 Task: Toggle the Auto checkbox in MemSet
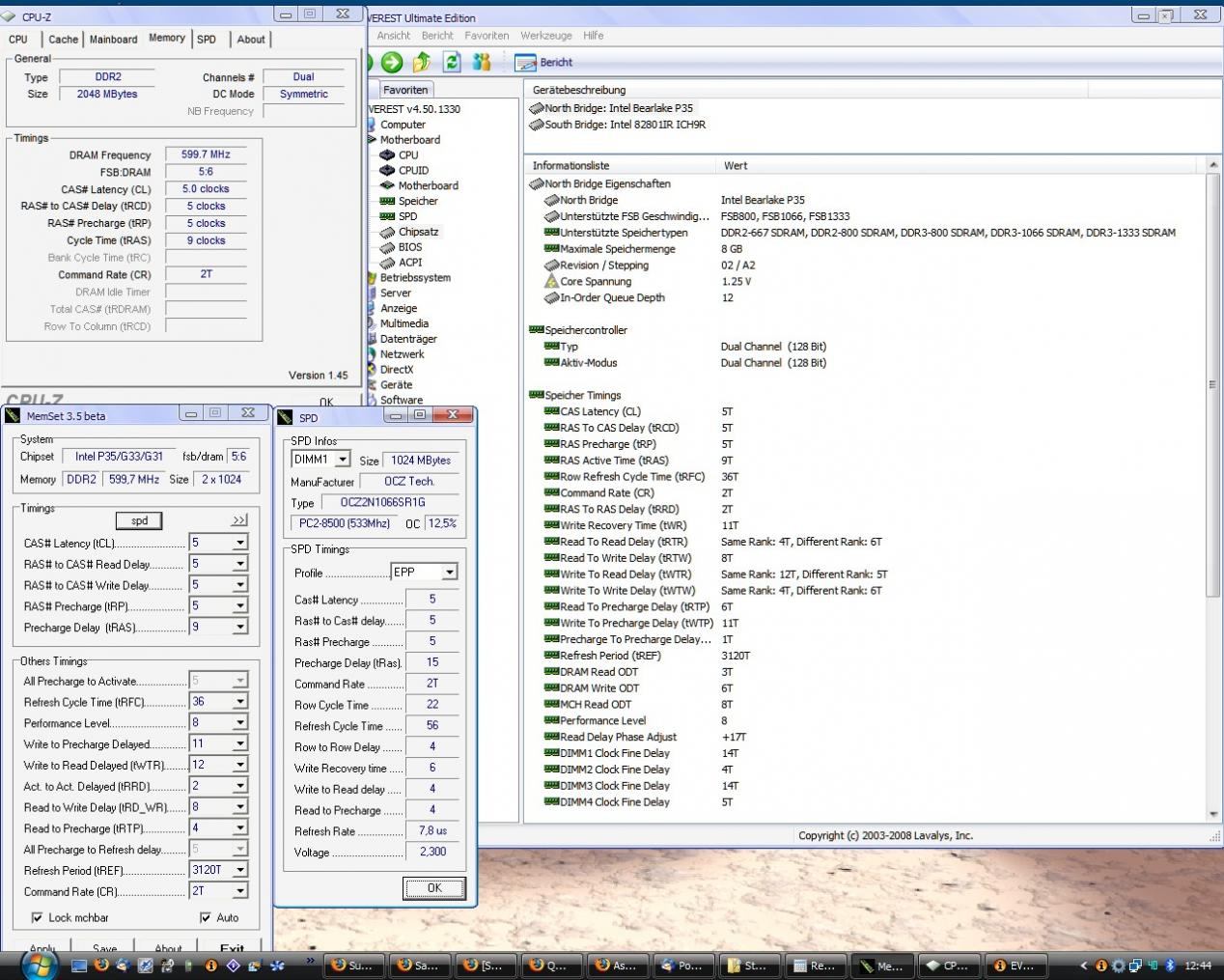(205, 917)
